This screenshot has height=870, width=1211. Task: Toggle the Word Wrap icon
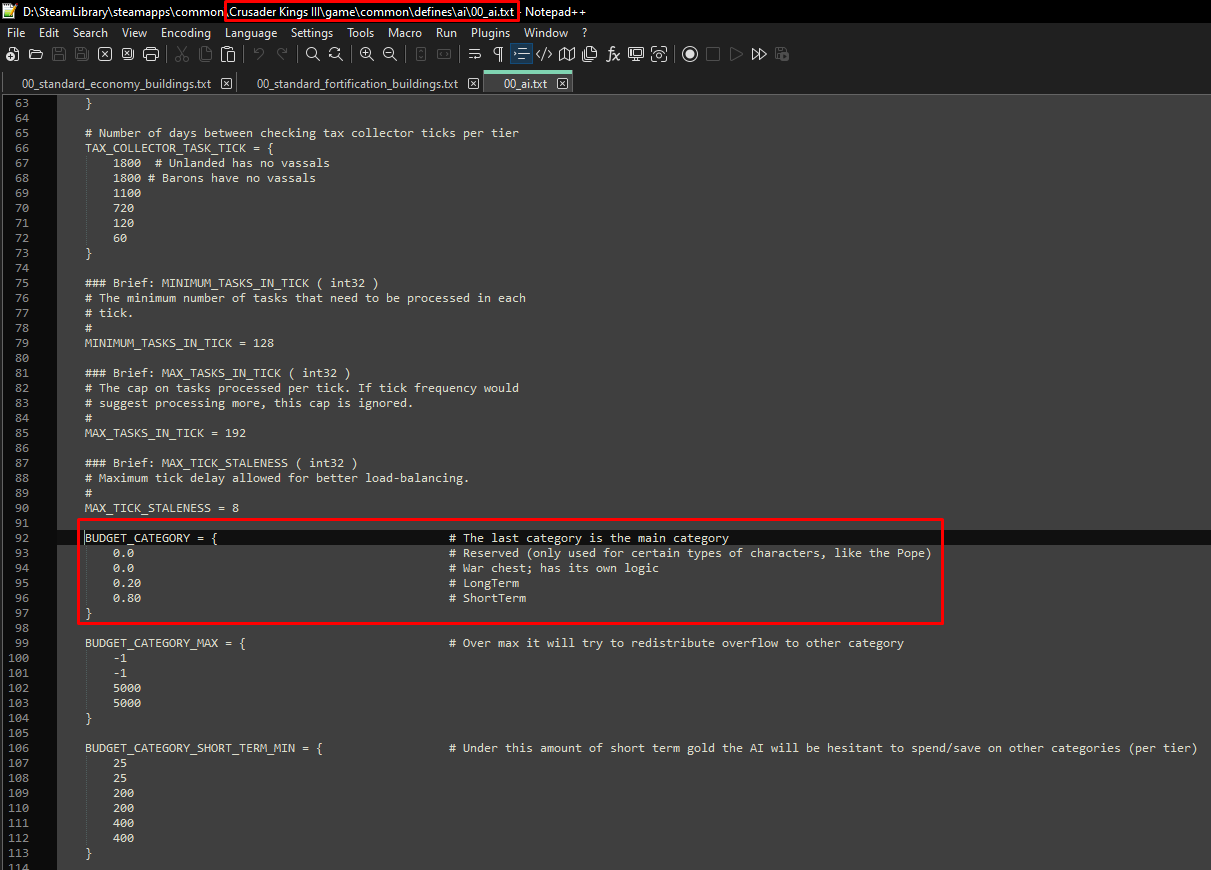click(x=475, y=54)
